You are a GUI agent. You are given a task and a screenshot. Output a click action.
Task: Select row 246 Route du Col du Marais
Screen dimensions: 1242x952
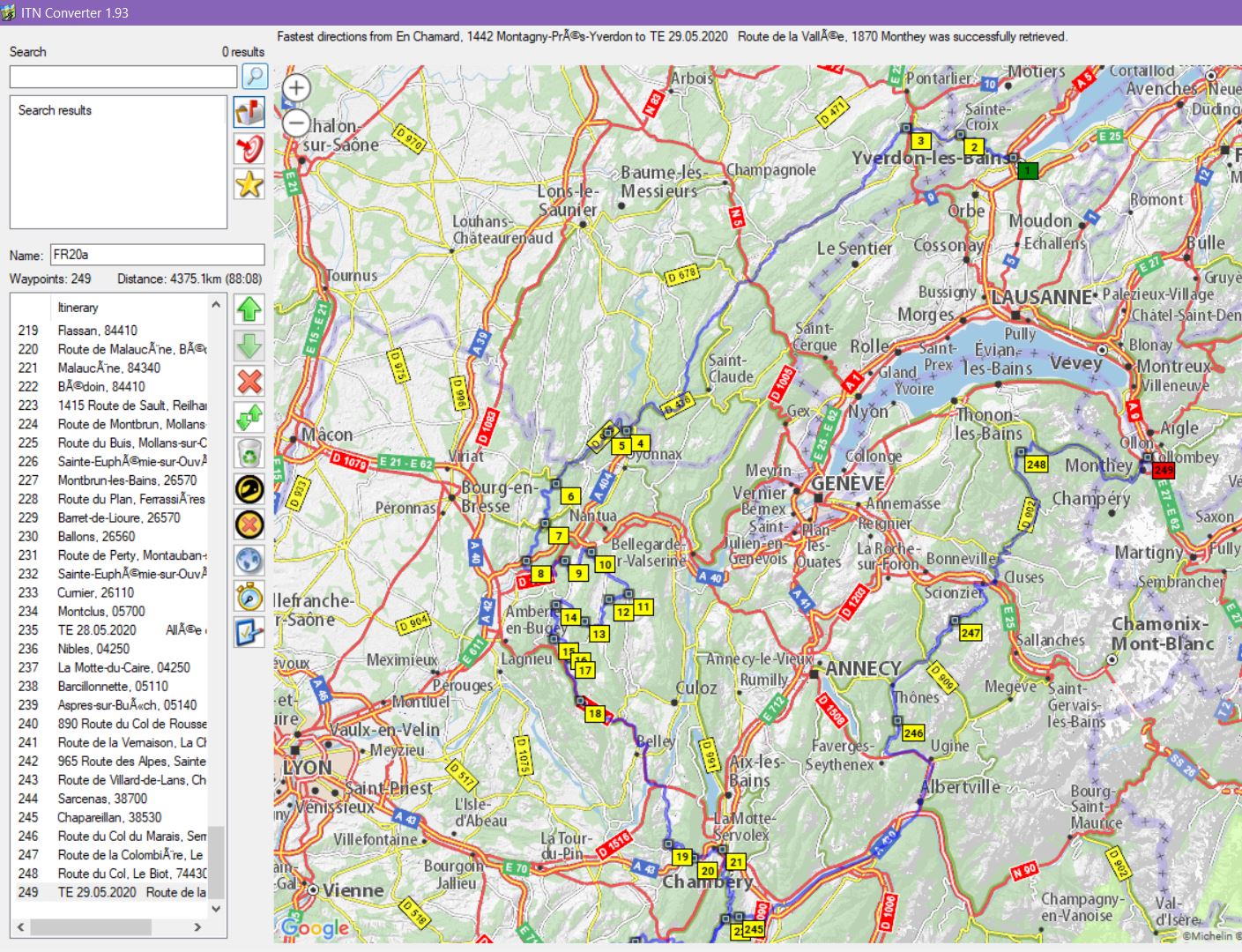(x=109, y=836)
